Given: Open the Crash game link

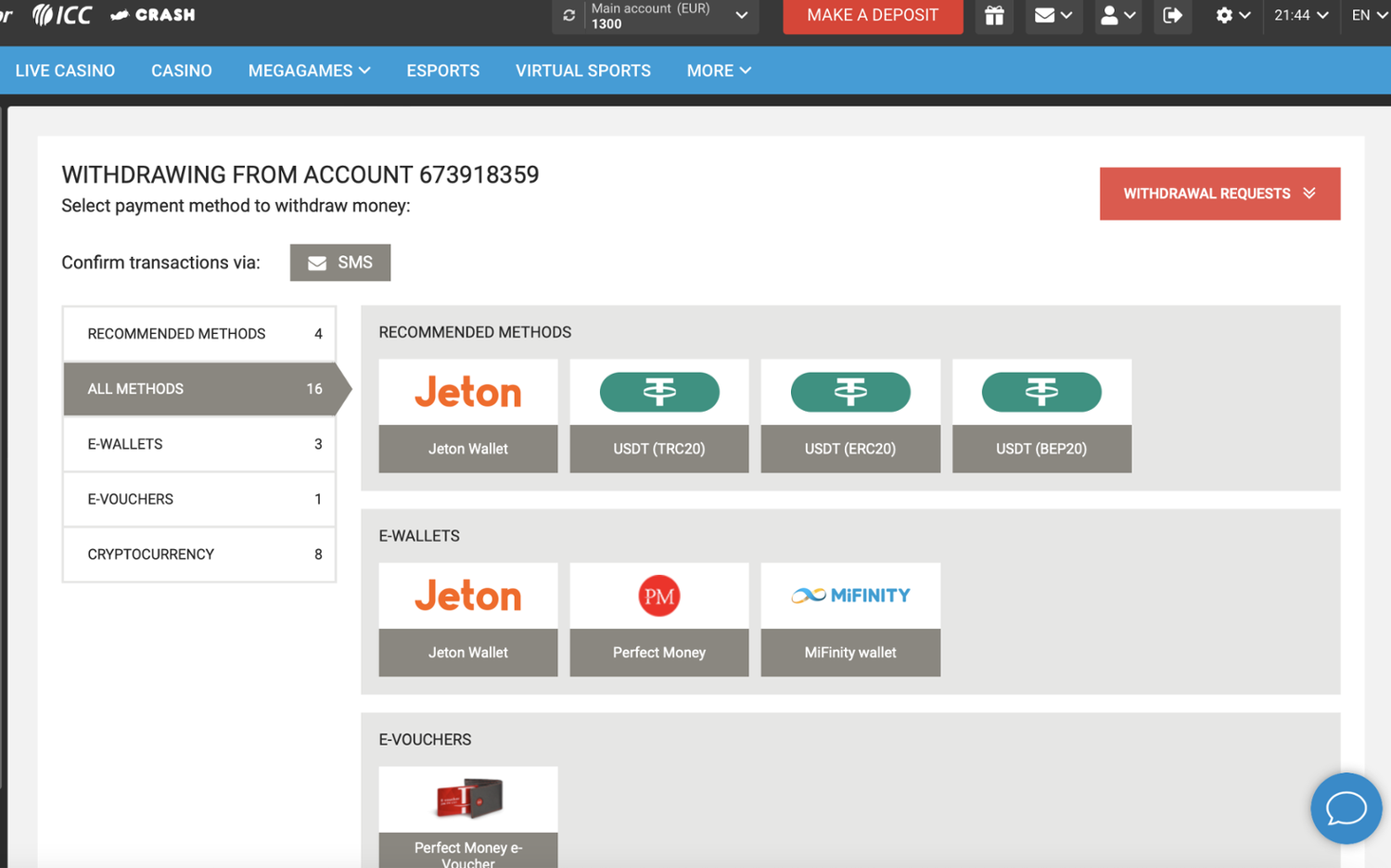Looking at the screenshot, I should [x=153, y=15].
